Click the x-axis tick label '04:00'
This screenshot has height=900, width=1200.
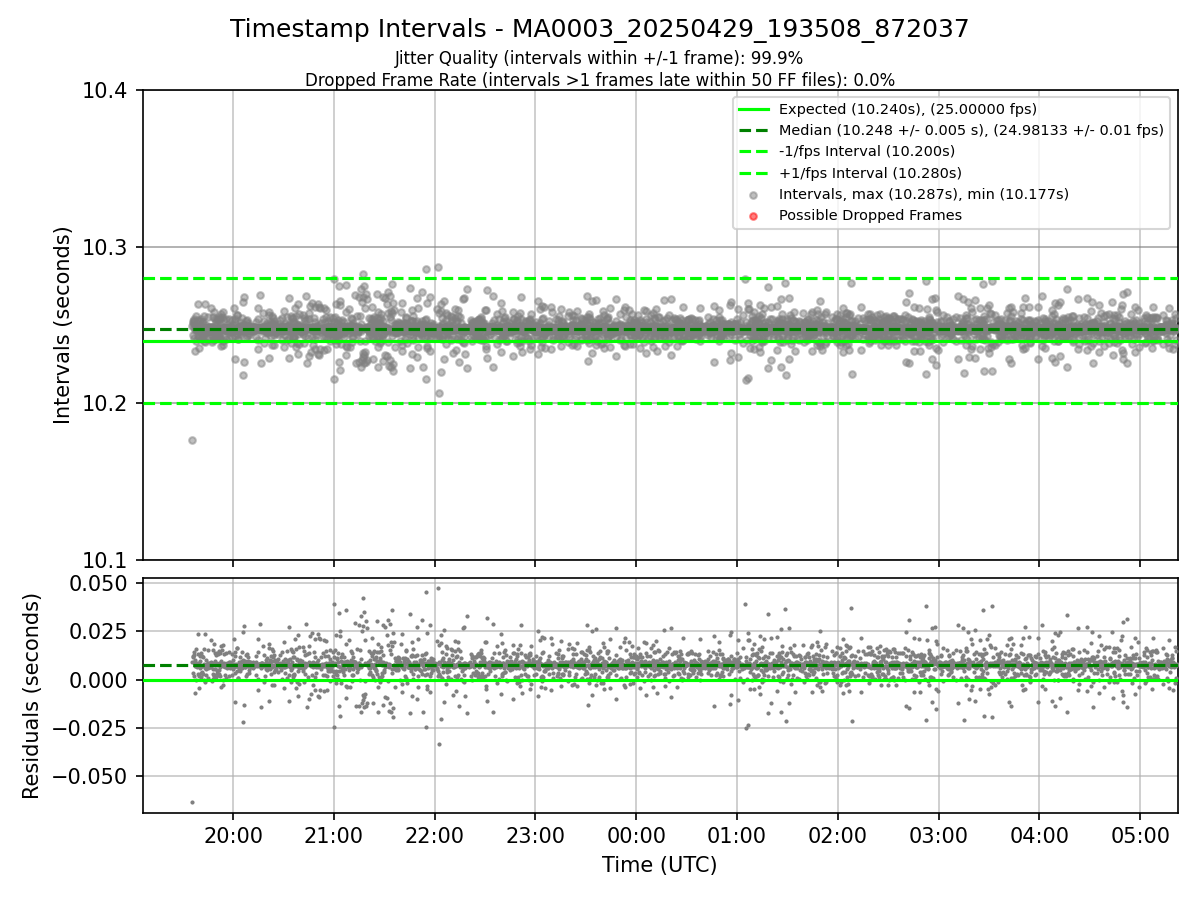coord(1039,834)
